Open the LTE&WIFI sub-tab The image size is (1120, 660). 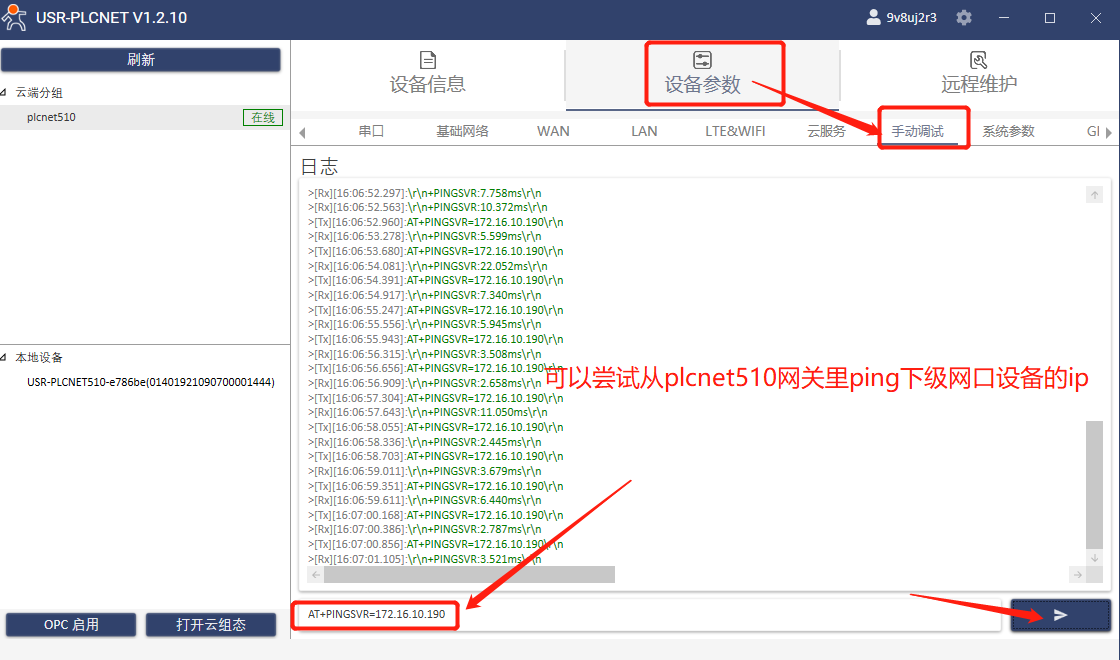(x=735, y=131)
